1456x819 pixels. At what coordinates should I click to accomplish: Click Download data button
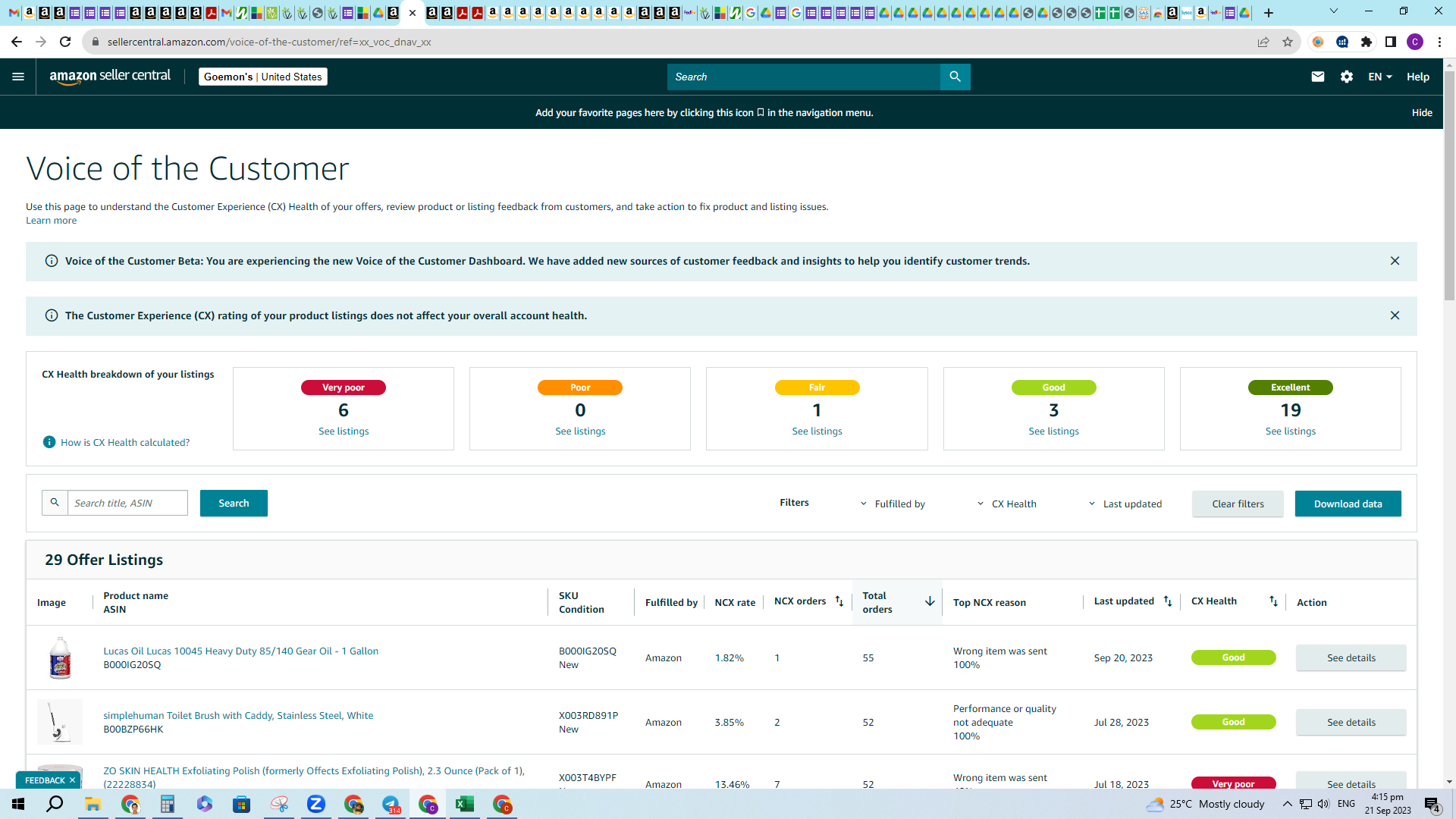[1348, 504]
